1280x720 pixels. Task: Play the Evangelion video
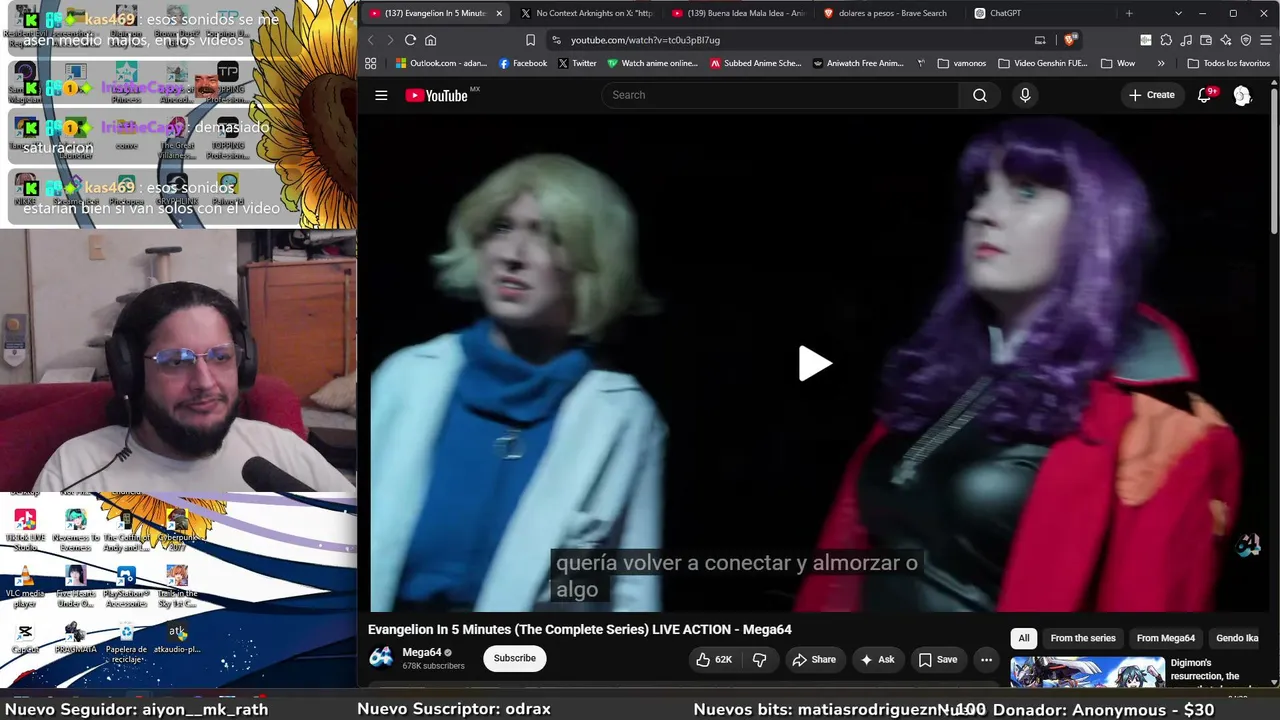tap(815, 364)
